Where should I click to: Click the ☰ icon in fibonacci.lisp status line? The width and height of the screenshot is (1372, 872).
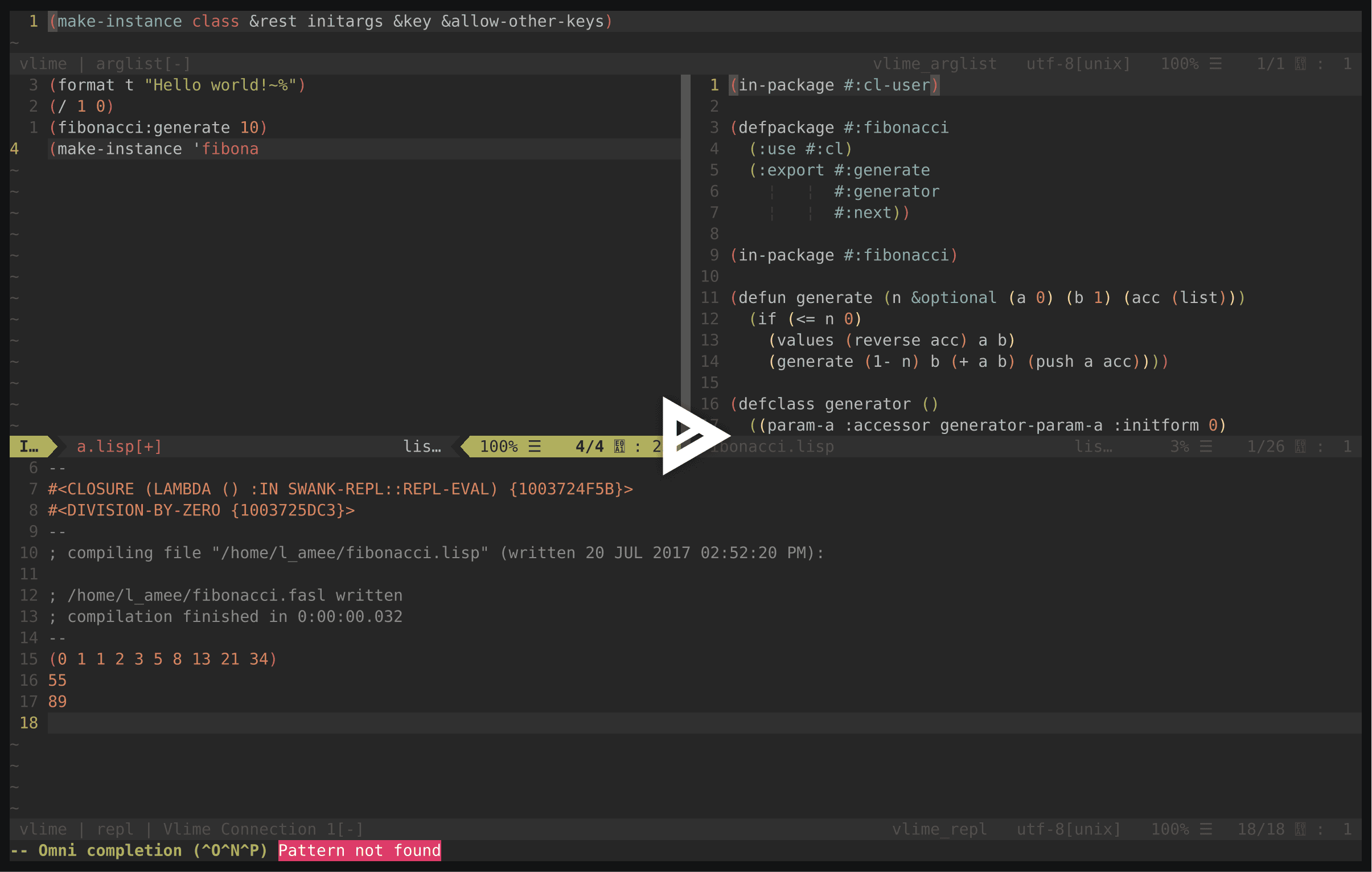click(1206, 447)
